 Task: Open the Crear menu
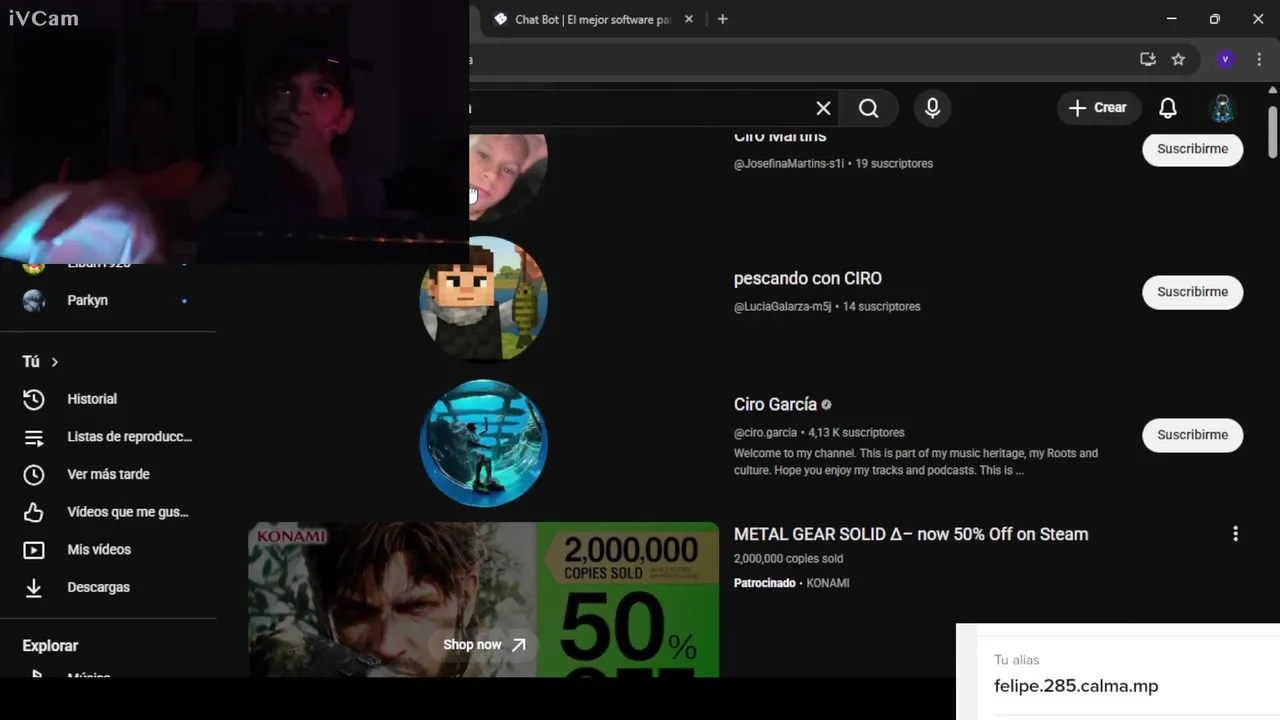coord(1098,108)
